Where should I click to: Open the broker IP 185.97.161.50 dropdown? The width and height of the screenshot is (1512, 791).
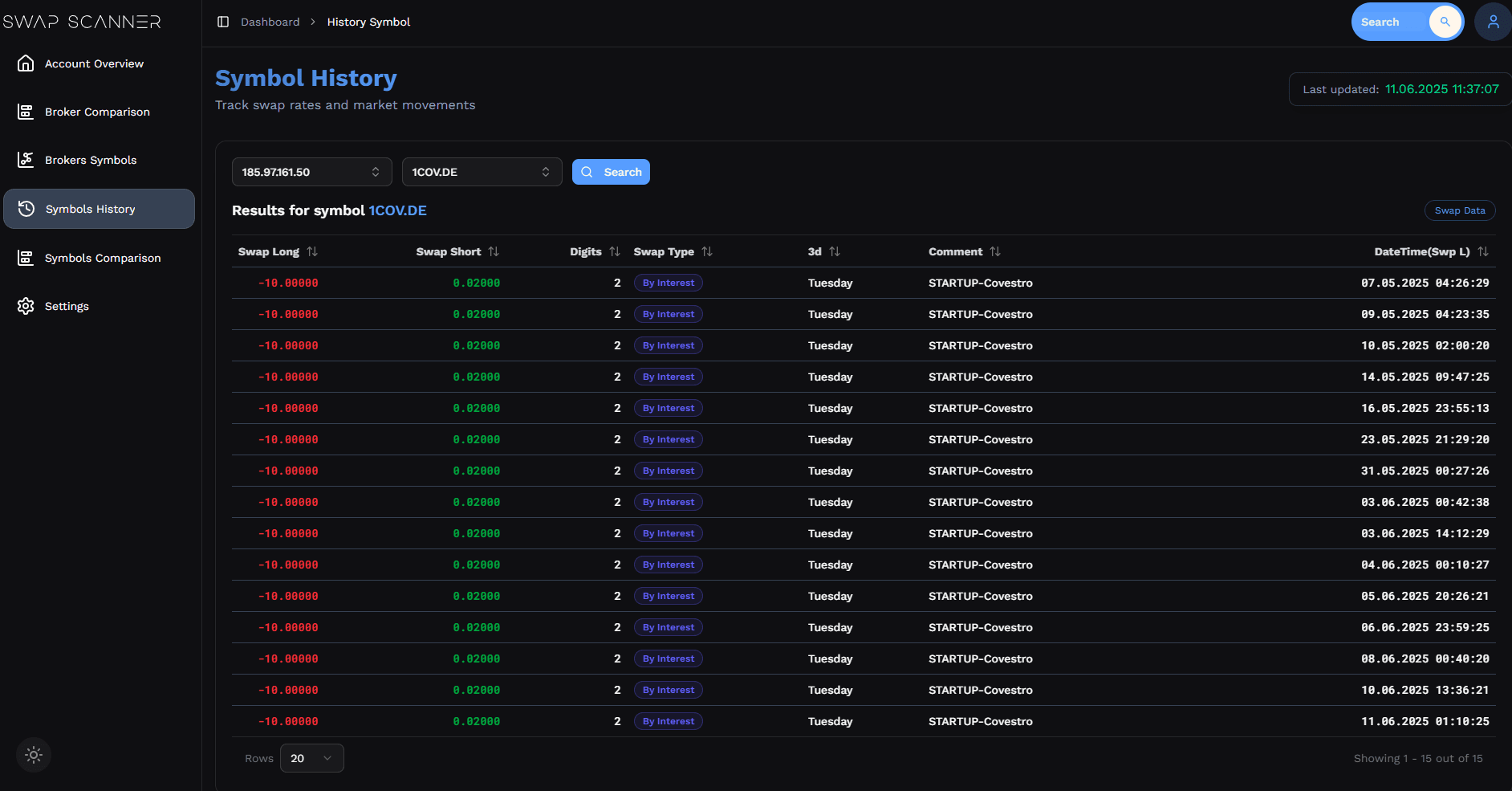pyautogui.click(x=311, y=172)
